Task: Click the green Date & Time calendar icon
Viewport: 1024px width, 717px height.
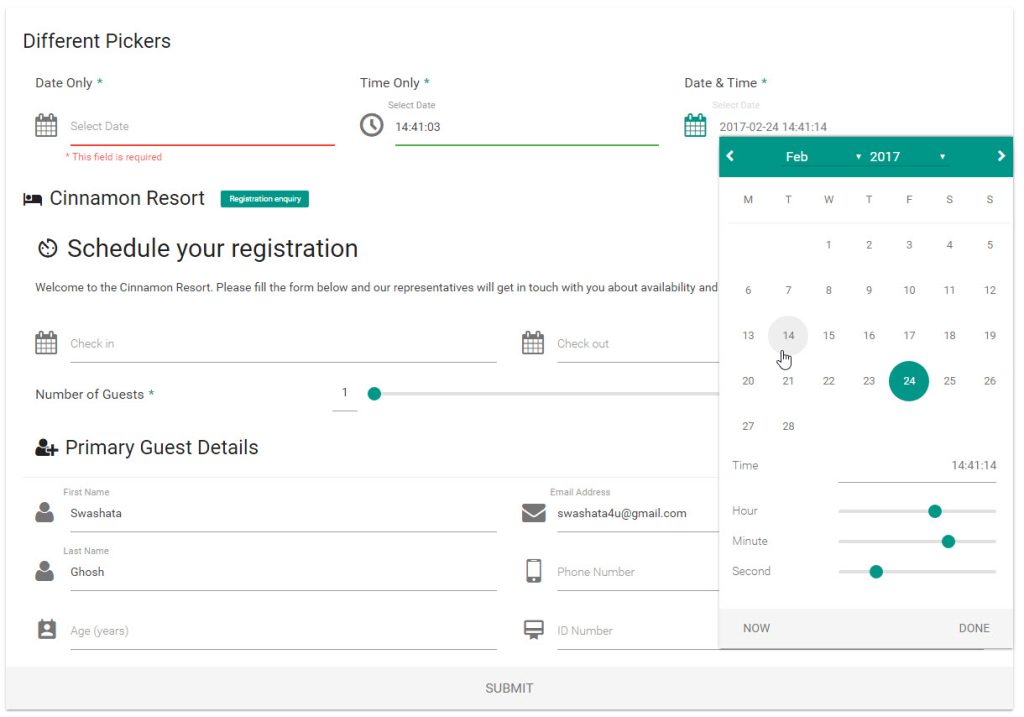Action: click(695, 125)
